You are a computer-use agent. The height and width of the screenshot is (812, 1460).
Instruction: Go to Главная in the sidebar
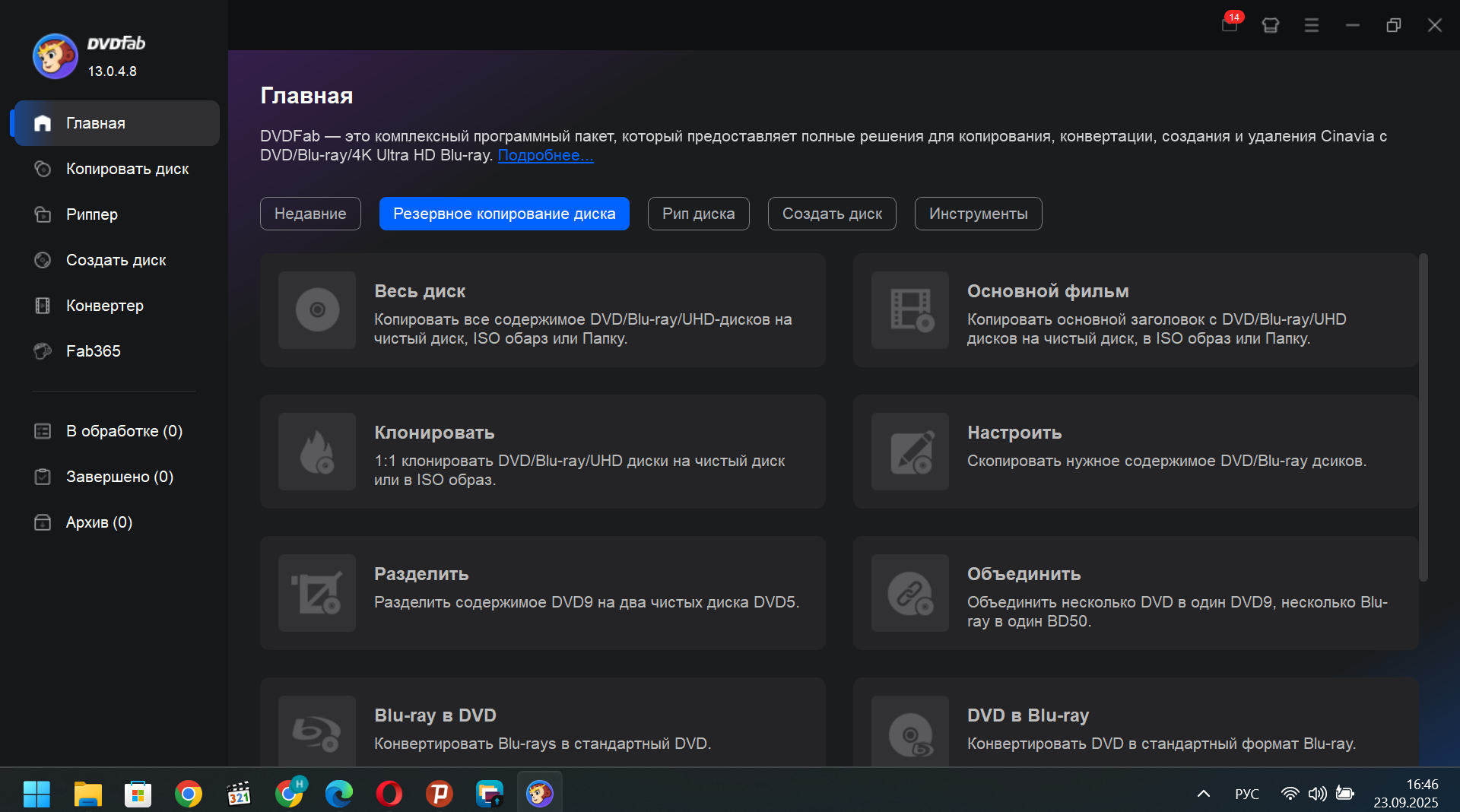pos(117,123)
